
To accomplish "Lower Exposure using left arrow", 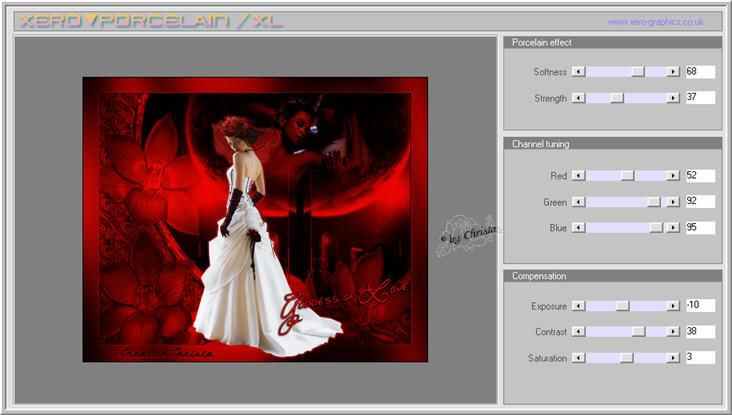I will pos(578,306).
